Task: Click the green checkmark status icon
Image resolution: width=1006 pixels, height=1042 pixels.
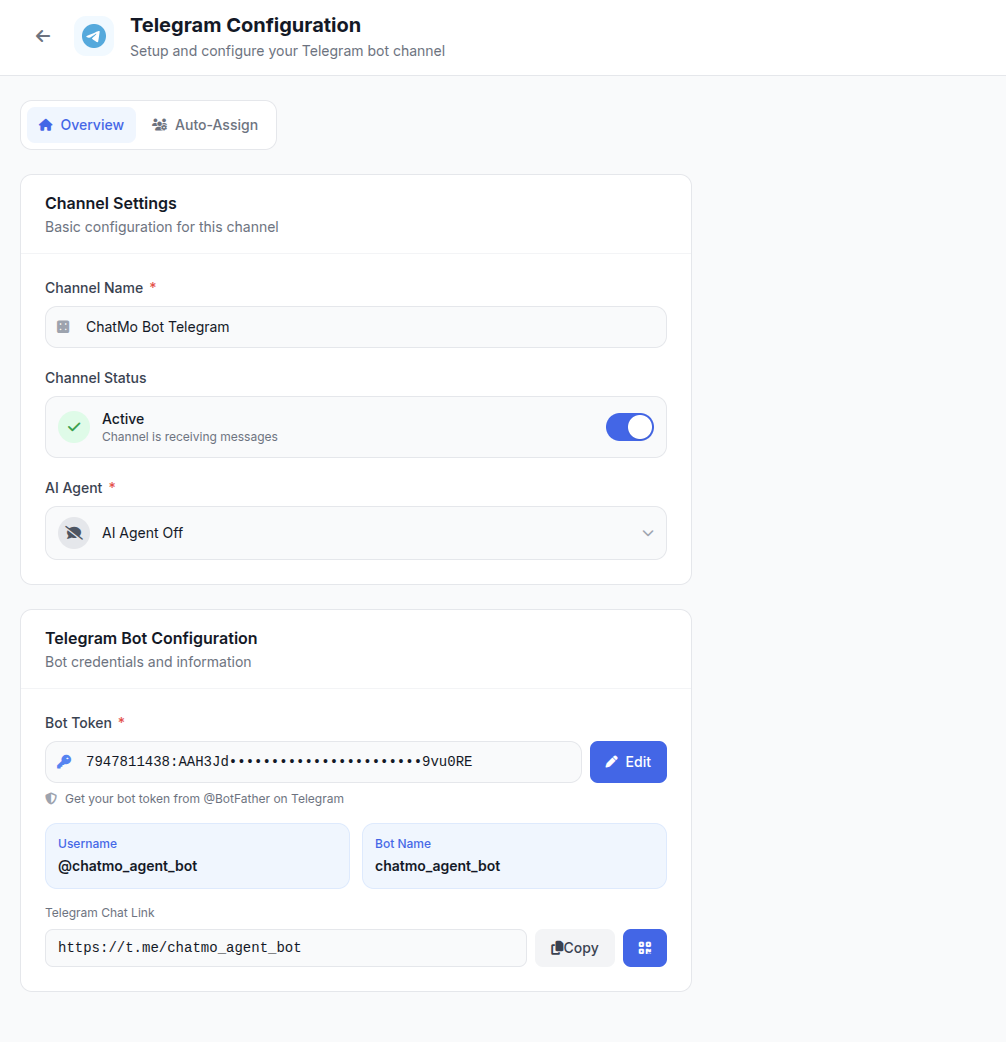Action: (x=74, y=427)
